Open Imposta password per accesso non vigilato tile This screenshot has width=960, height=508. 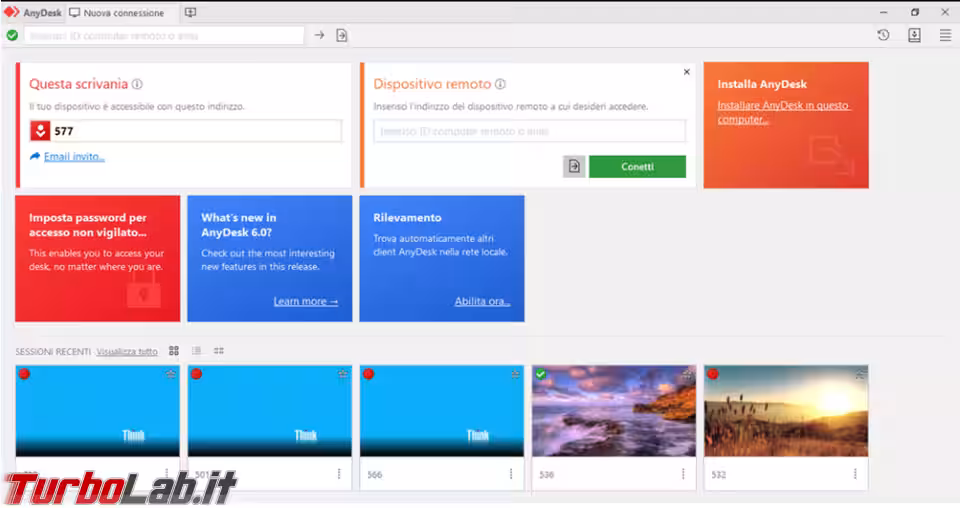point(98,258)
